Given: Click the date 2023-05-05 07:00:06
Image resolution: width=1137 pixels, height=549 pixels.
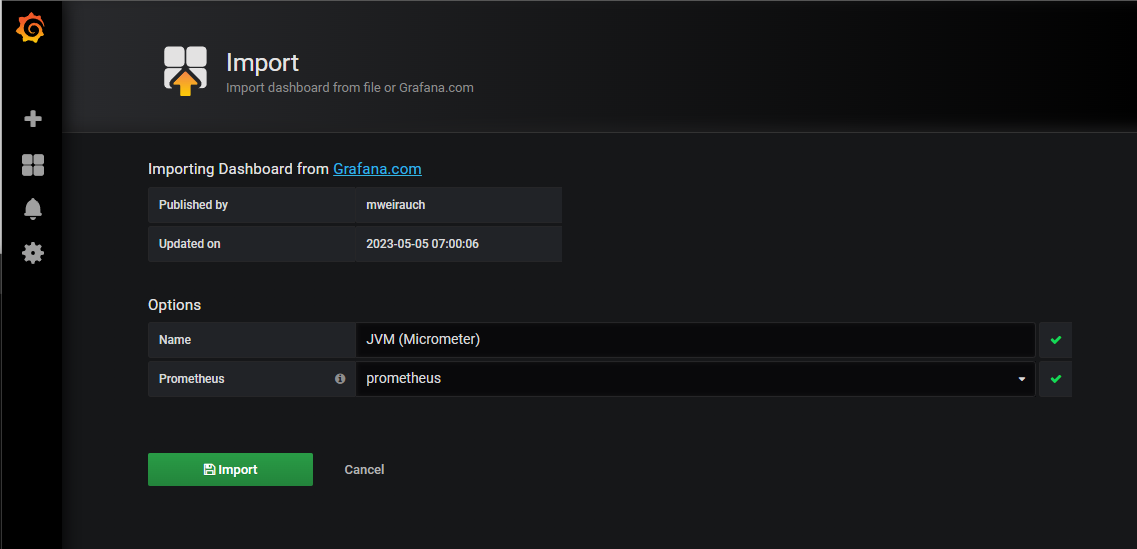Looking at the screenshot, I should tap(423, 244).
